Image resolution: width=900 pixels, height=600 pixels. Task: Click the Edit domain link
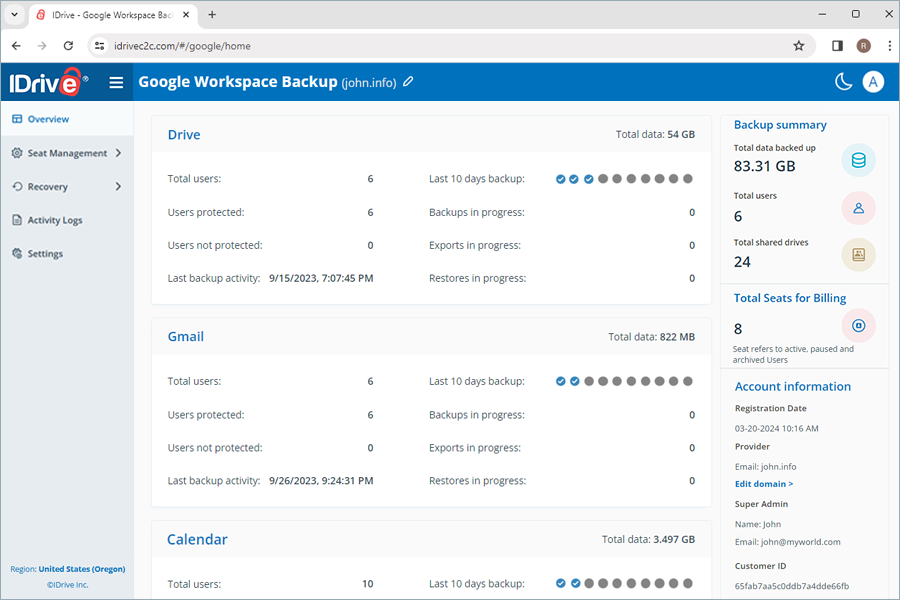pos(763,484)
